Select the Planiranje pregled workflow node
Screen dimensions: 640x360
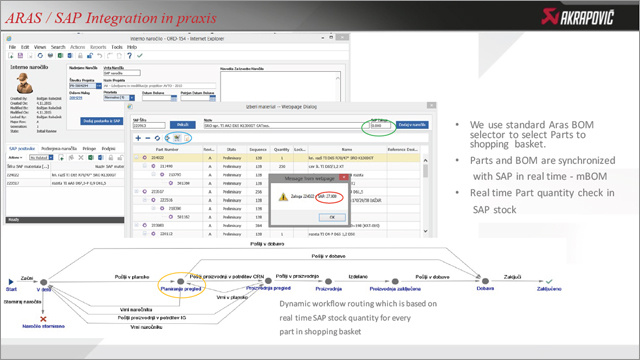[180, 281]
